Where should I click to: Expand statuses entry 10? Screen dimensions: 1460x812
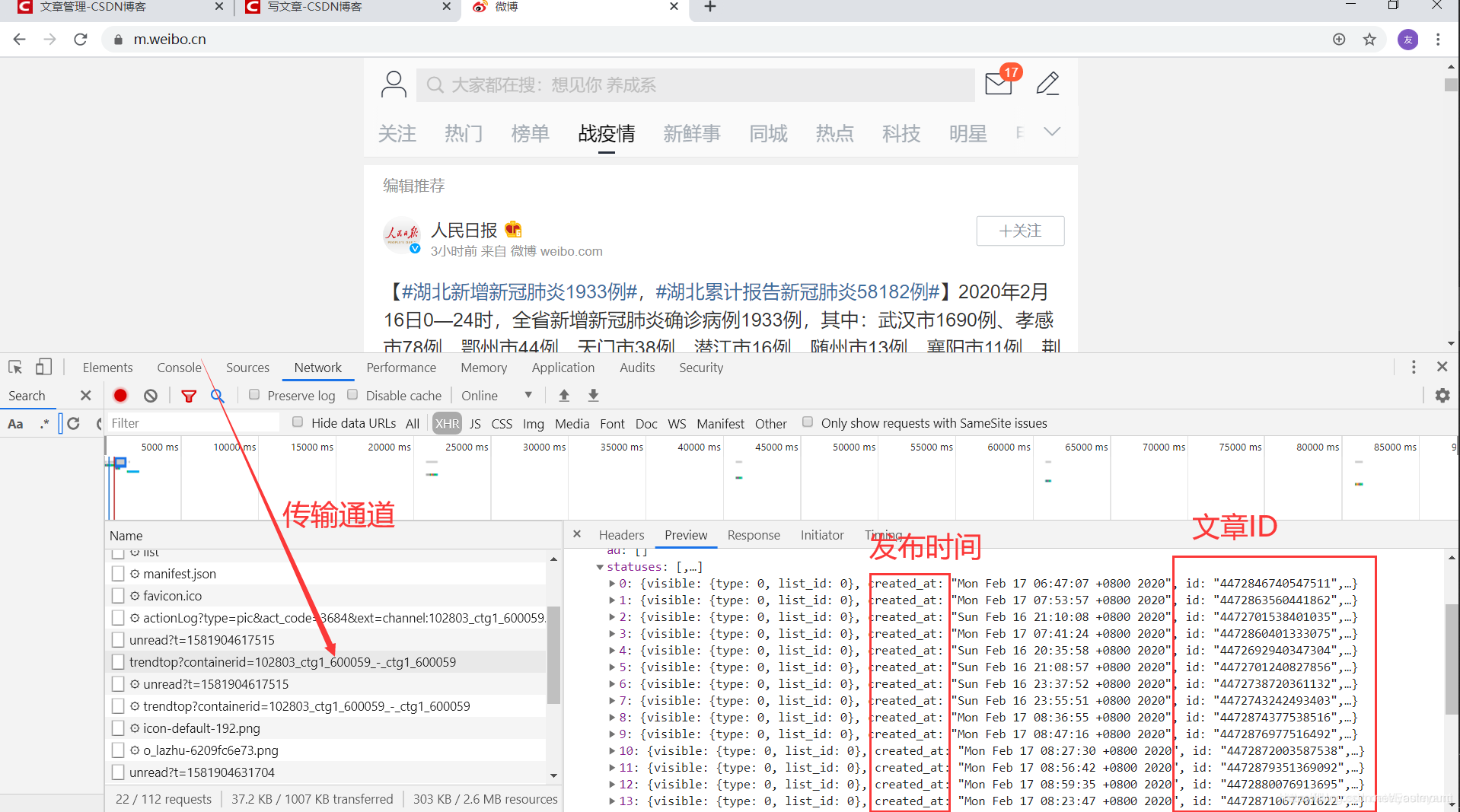coord(612,751)
